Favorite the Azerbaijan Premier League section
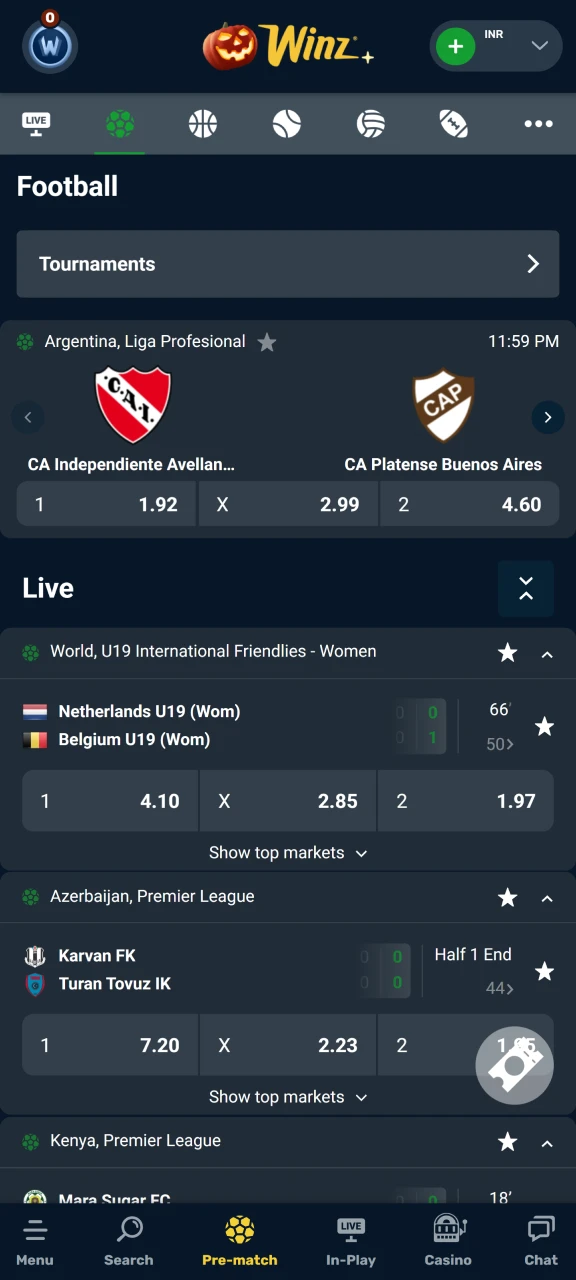This screenshot has width=576, height=1280. [507, 897]
